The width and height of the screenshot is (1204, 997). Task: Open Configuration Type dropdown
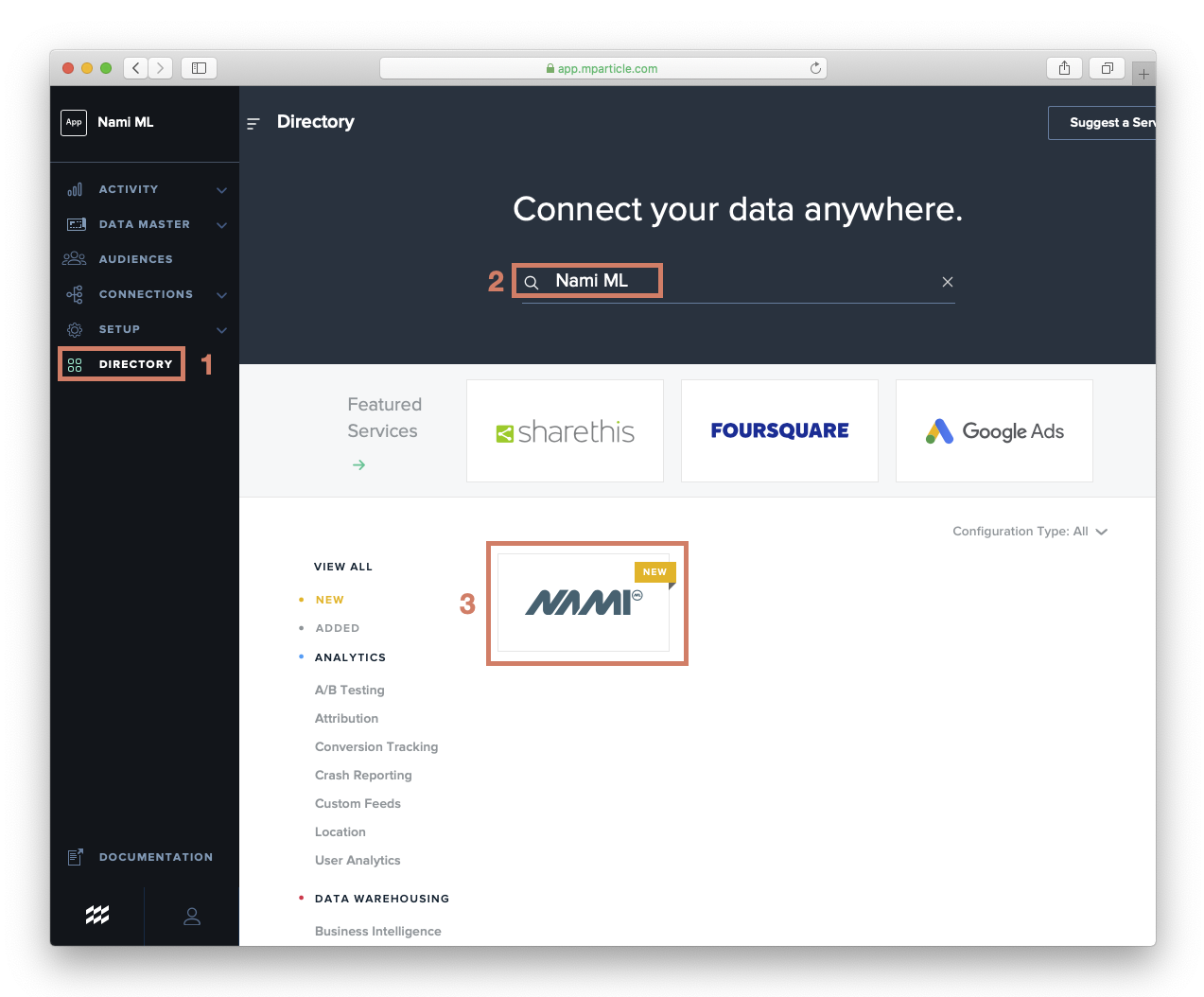coord(1030,532)
